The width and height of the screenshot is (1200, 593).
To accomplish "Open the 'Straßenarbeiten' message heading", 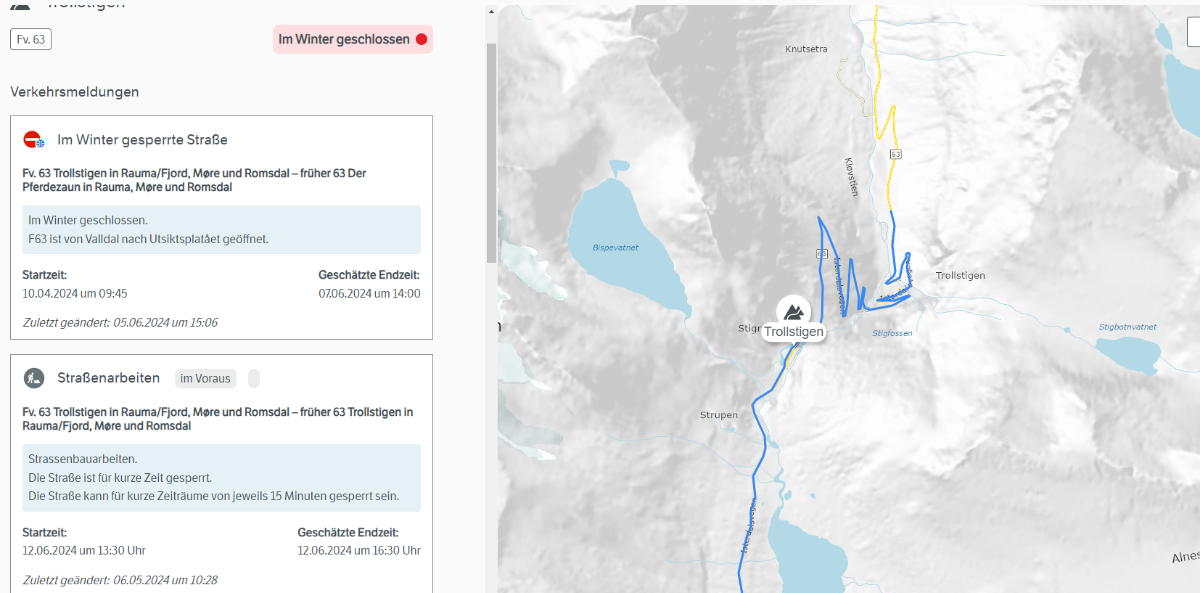I will click(x=109, y=378).
